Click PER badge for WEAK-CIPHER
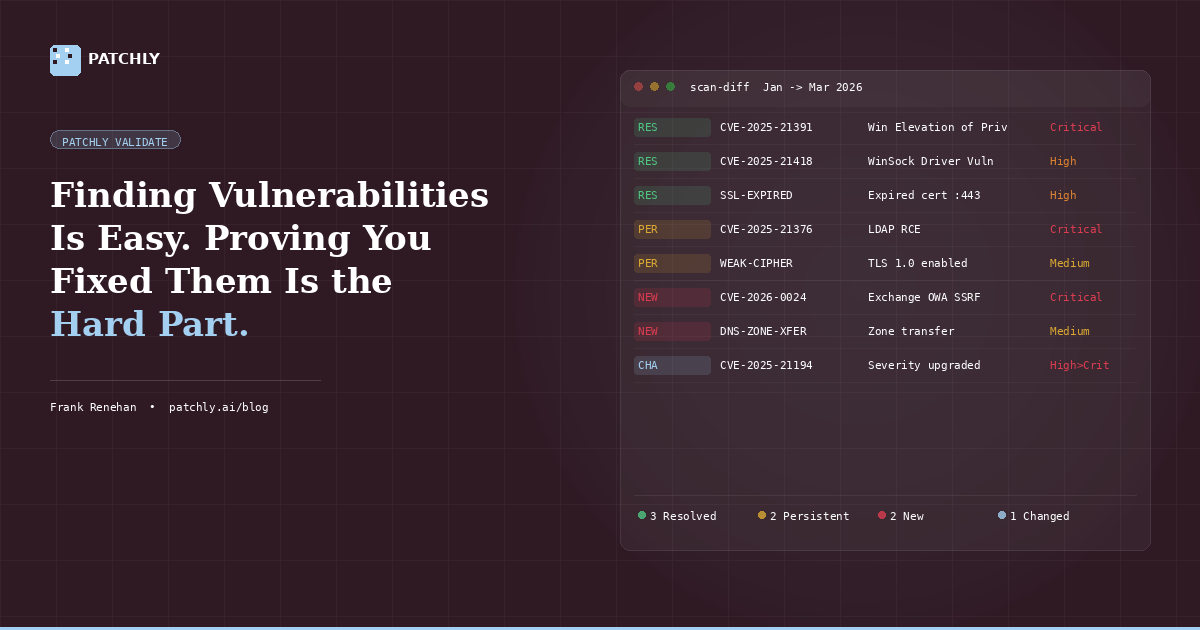The height and width of the screenshot is (630, 1200). click(672, 263)
